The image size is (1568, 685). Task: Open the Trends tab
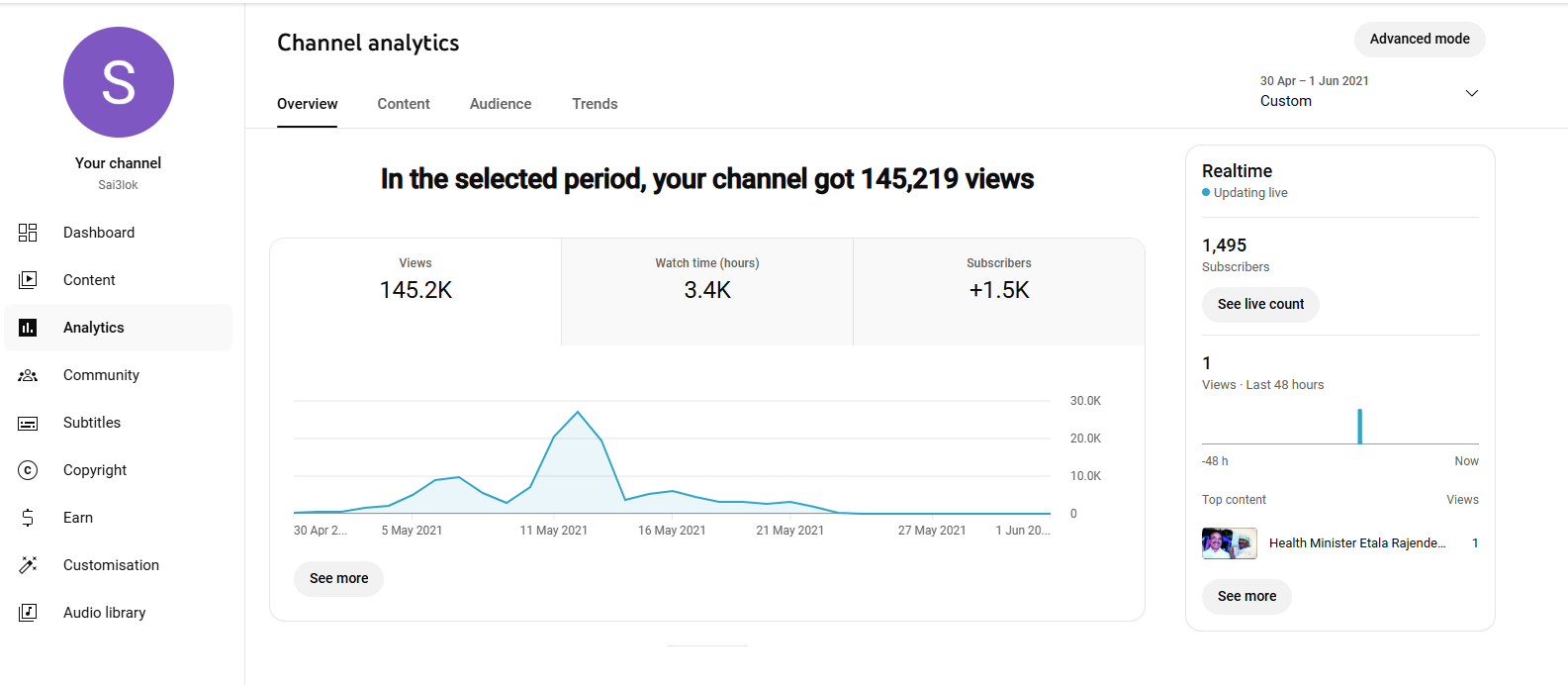[595, 104]
